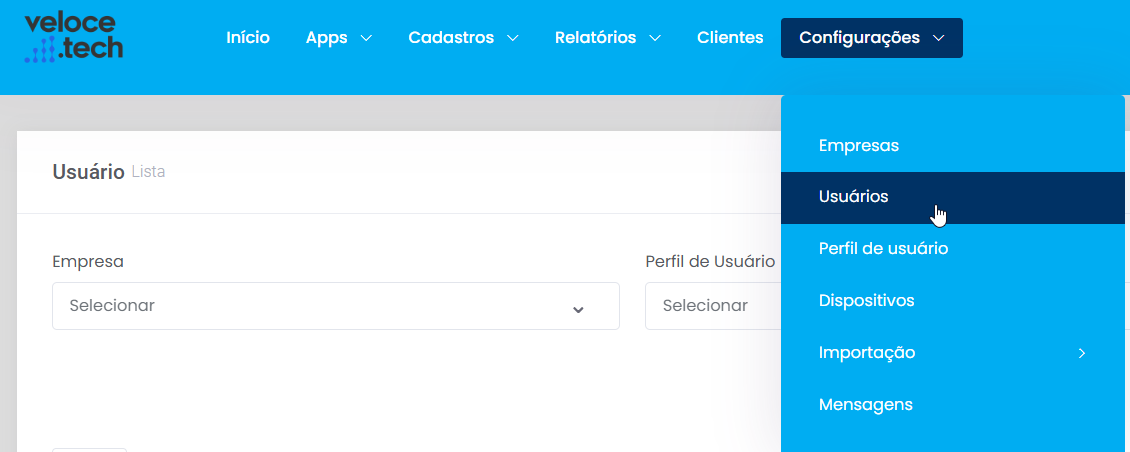The width and height of the screenshot is (1130, 452).
Task: Click the veloce.tech logo
Action: (x=74, y=37)
